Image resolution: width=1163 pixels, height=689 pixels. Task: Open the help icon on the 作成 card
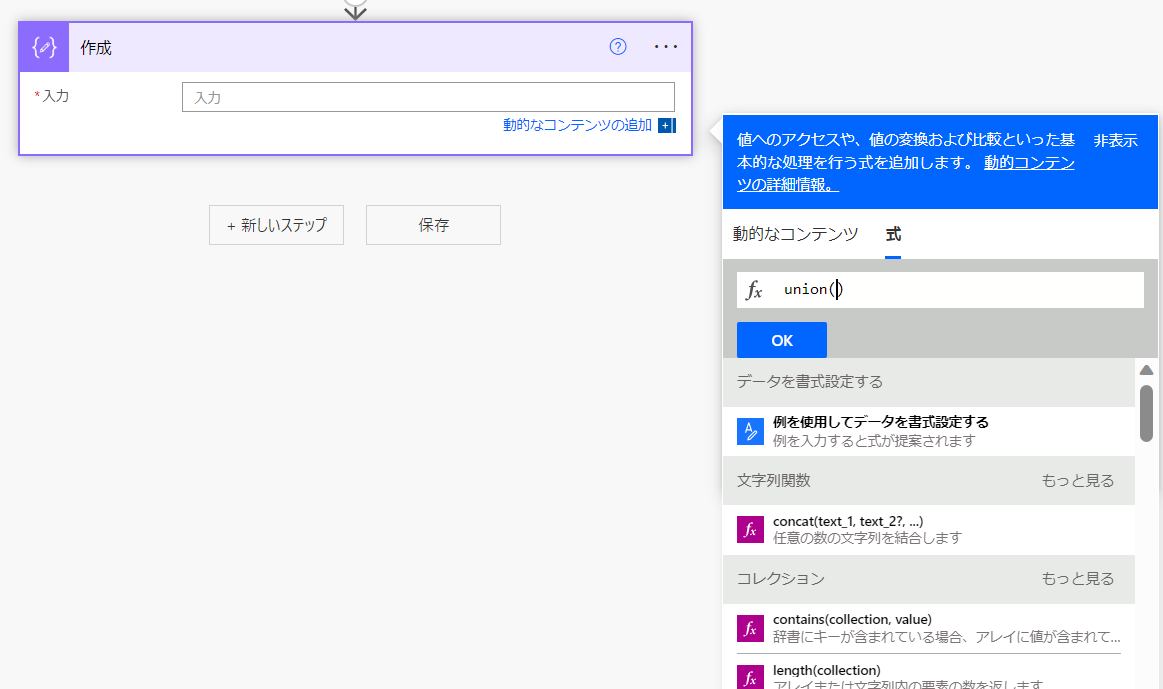click(617, 46)
